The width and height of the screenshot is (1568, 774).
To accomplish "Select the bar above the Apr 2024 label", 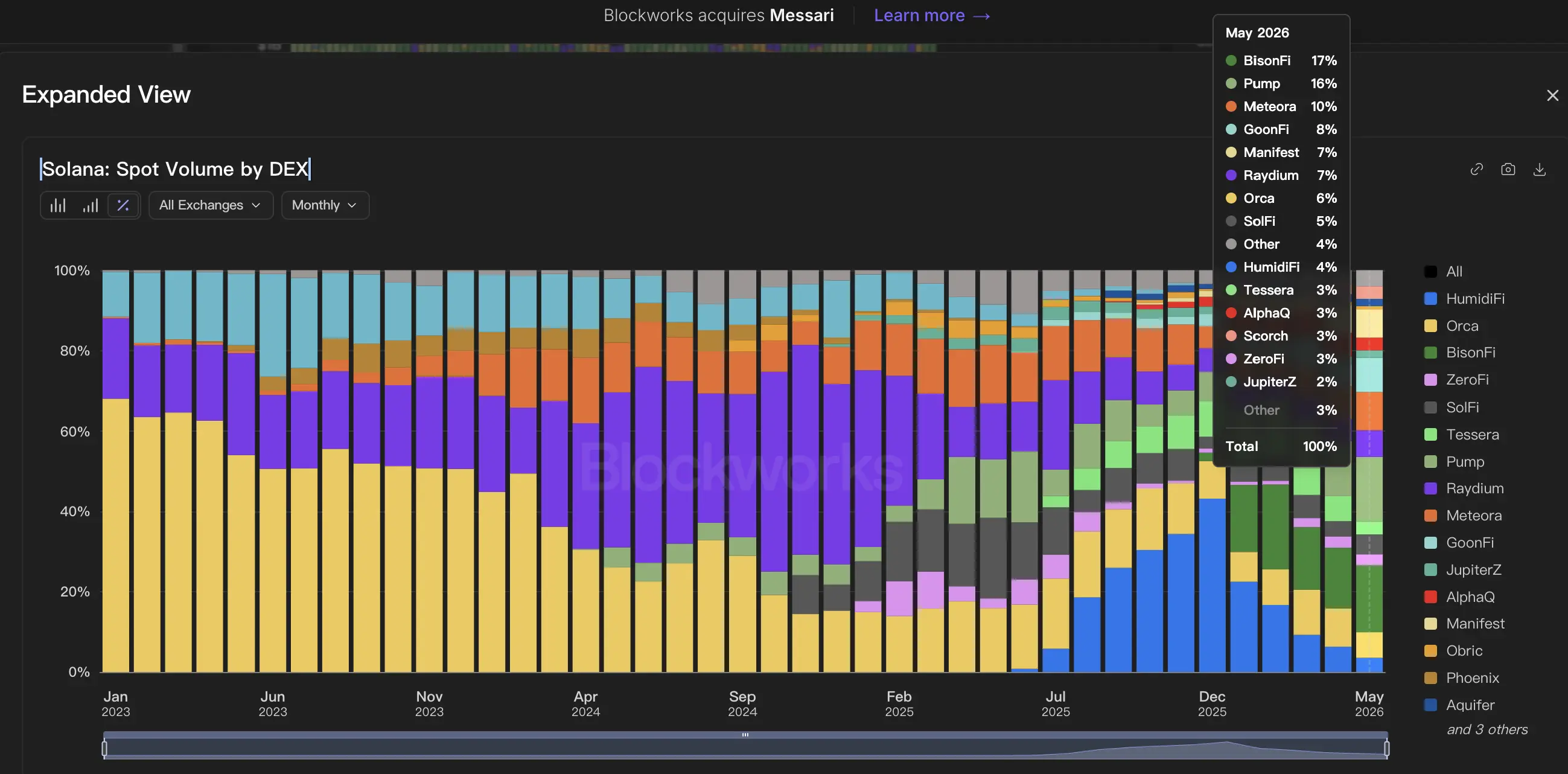I will click(x=586, y=472).
